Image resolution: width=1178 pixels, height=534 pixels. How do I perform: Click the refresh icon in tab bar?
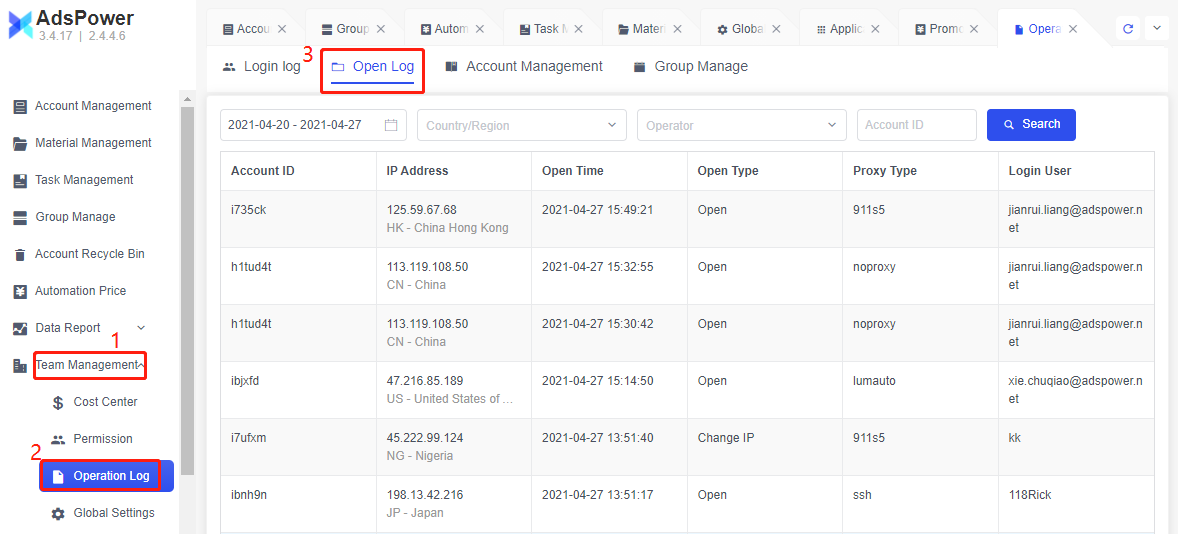coord(1128,29)
